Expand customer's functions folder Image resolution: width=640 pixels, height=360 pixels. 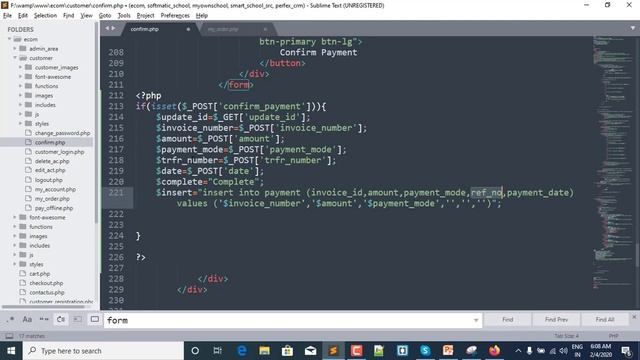21,86
